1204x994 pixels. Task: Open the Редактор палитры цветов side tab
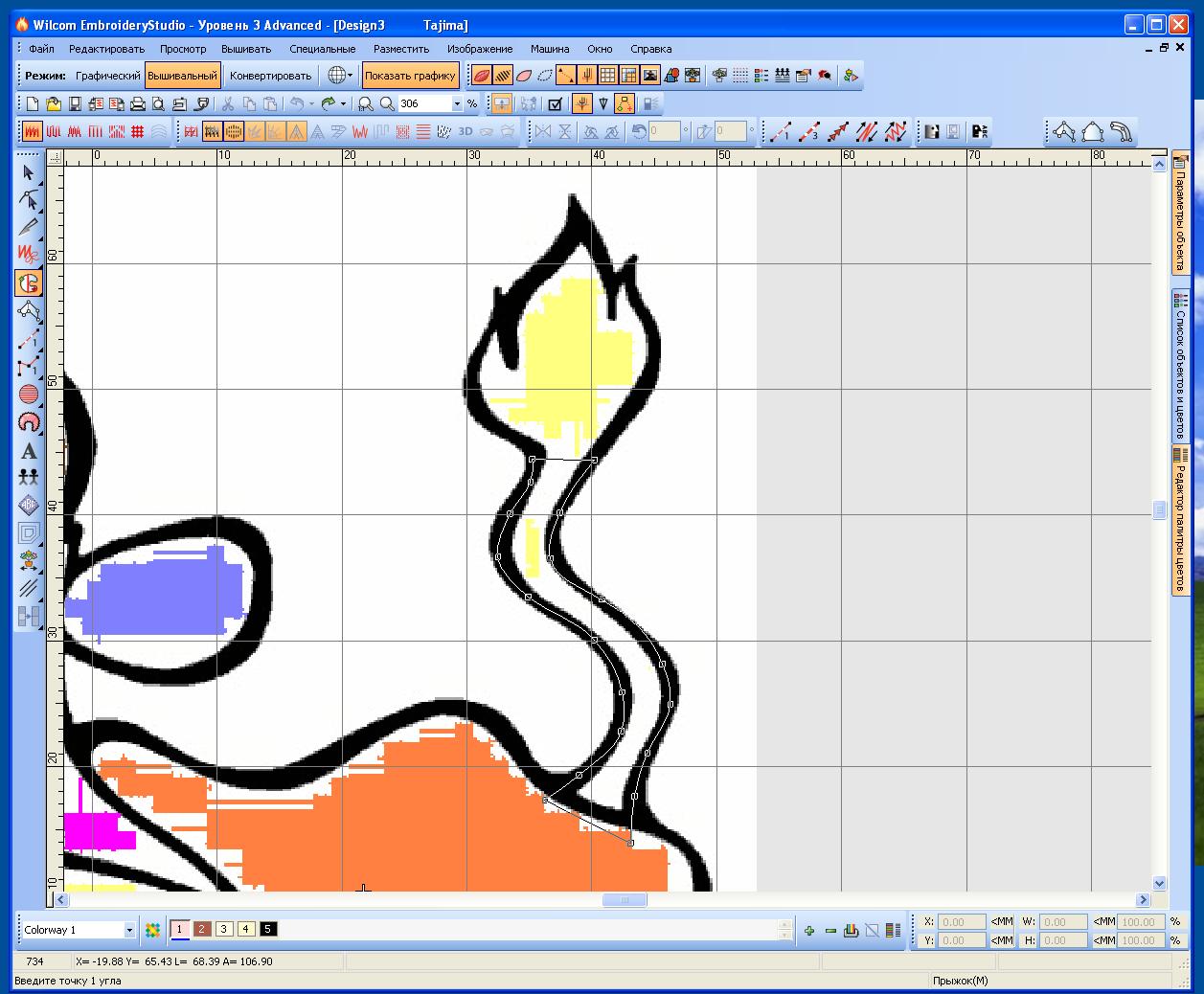coord(1180,520)
